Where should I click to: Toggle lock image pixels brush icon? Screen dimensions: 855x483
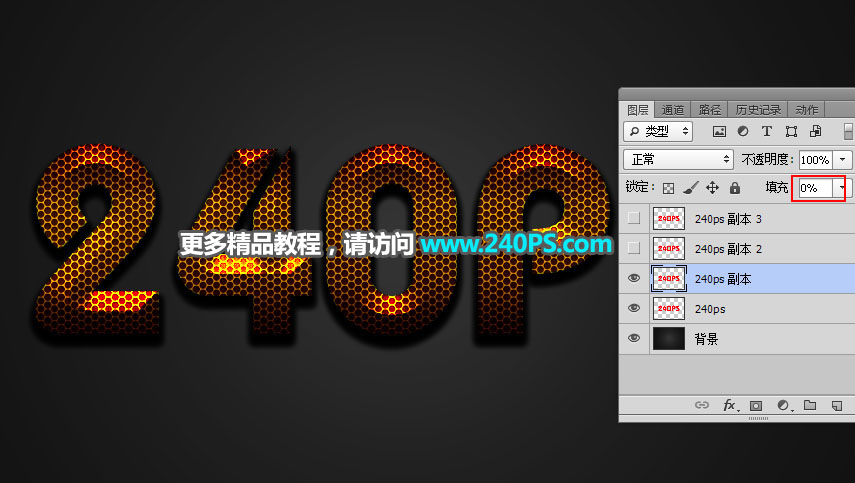click(690, 188)
